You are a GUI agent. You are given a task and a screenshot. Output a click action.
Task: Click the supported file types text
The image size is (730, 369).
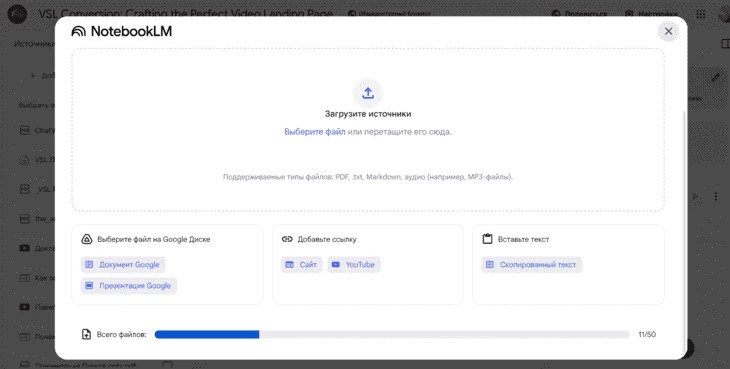(368, 177)
